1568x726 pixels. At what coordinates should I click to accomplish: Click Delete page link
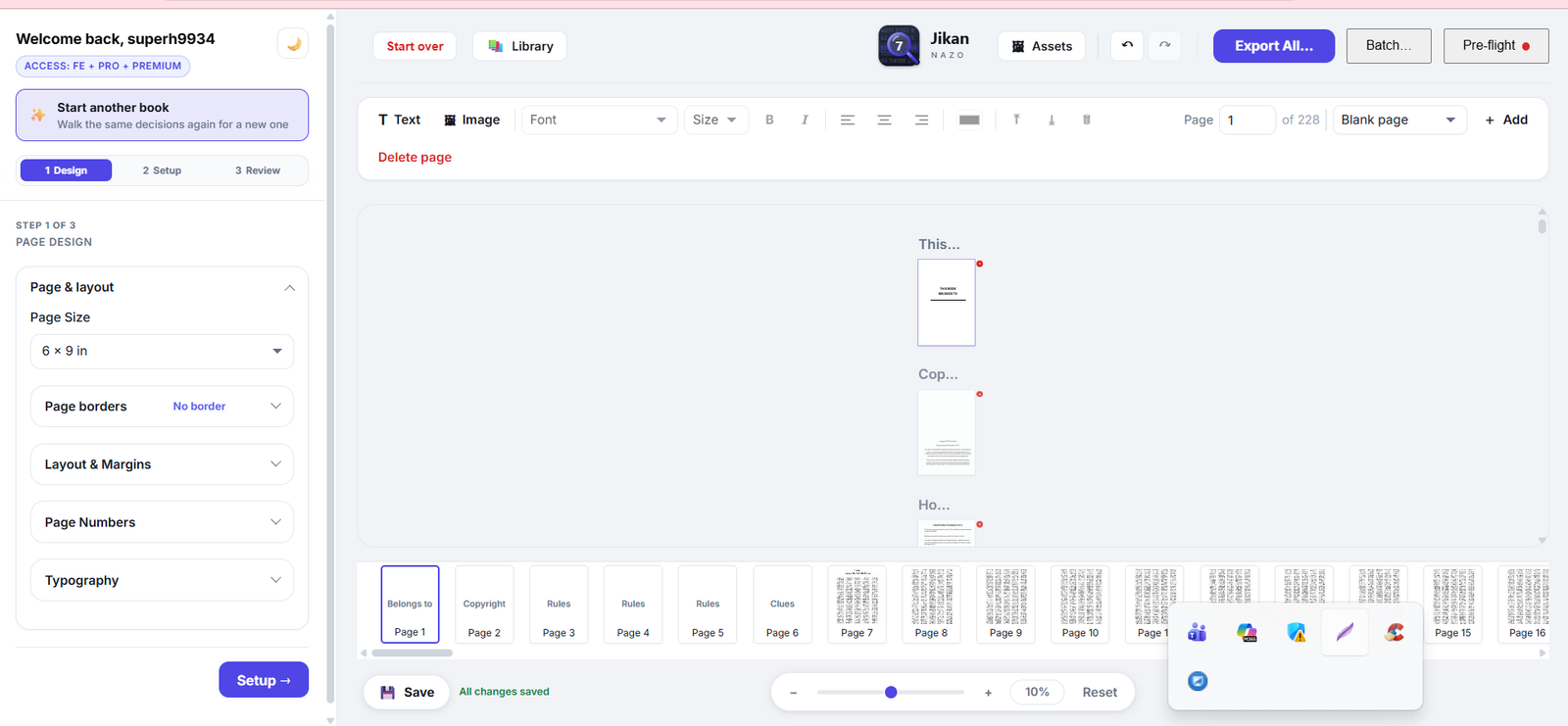click(415, 157)
